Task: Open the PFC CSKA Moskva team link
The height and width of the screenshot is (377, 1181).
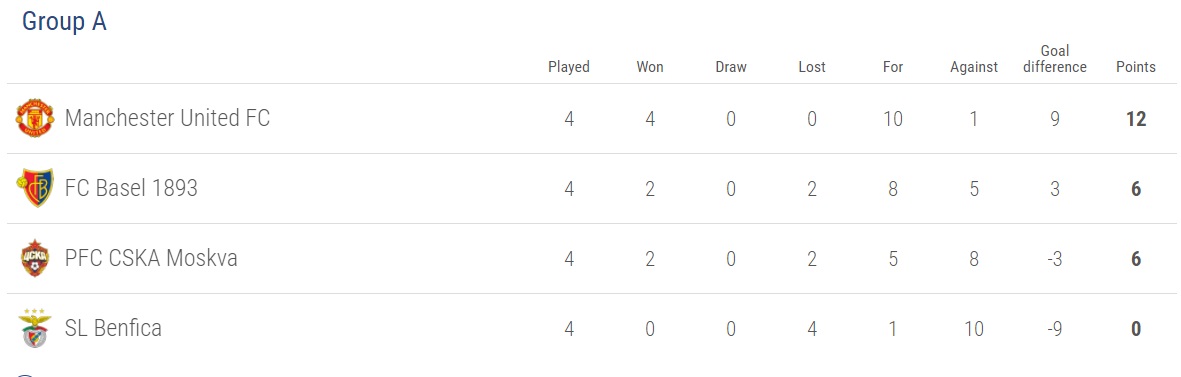Action: tap(151, 258)
